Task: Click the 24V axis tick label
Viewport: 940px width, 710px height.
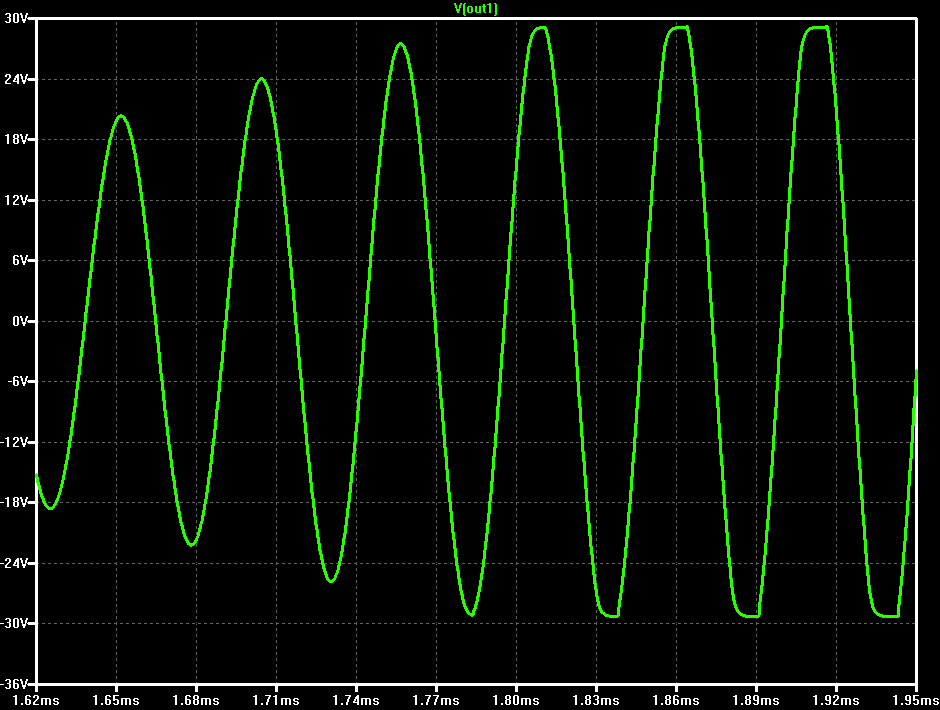Action: (x=16, y=79)
